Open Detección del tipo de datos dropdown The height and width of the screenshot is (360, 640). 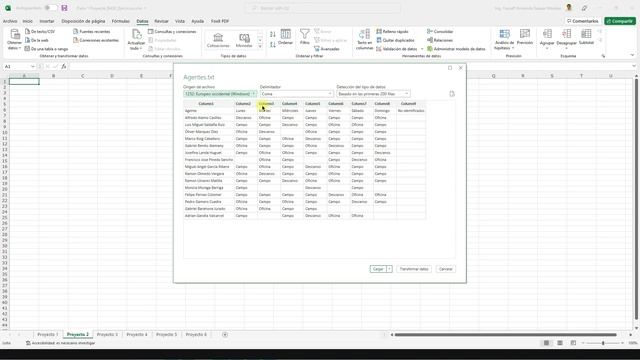[373, 94]
